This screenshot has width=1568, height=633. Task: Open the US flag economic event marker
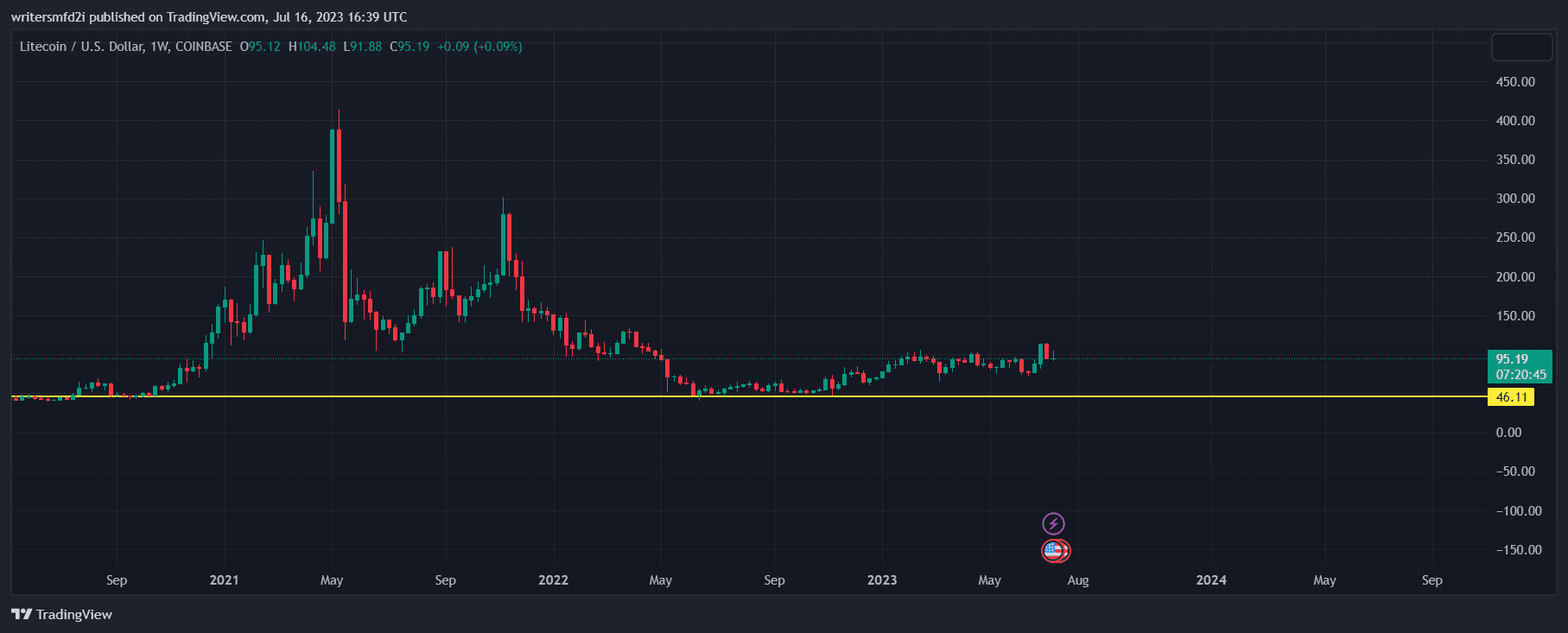click(x=1053, y=550)
